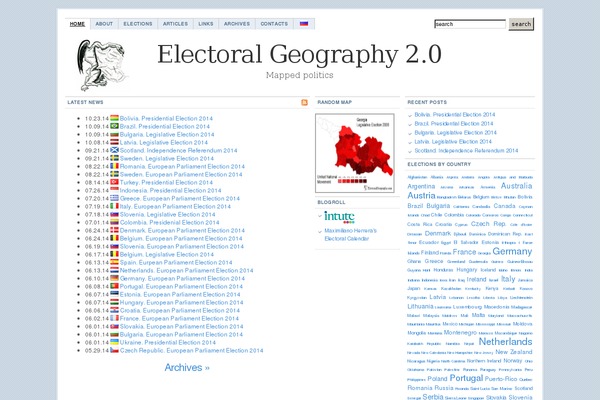Click the Denmark flag icon in the news list

(x=114, y=230)
